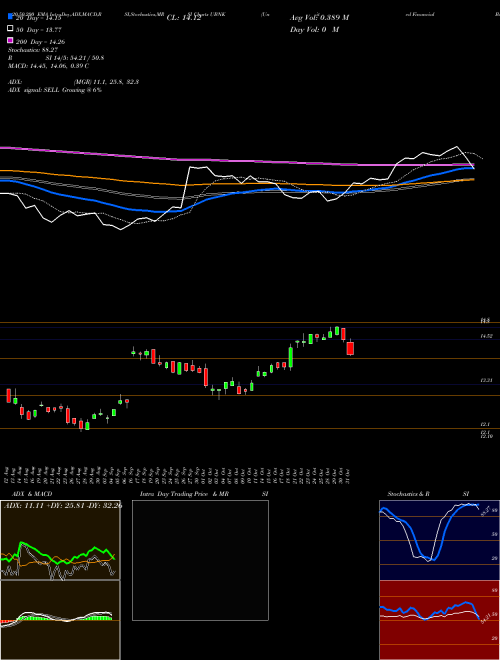500x660 pixels.
Task: Click the 'MACD: 14.45, 14.06, 0.39 C' line
Action: pos(49,66)
